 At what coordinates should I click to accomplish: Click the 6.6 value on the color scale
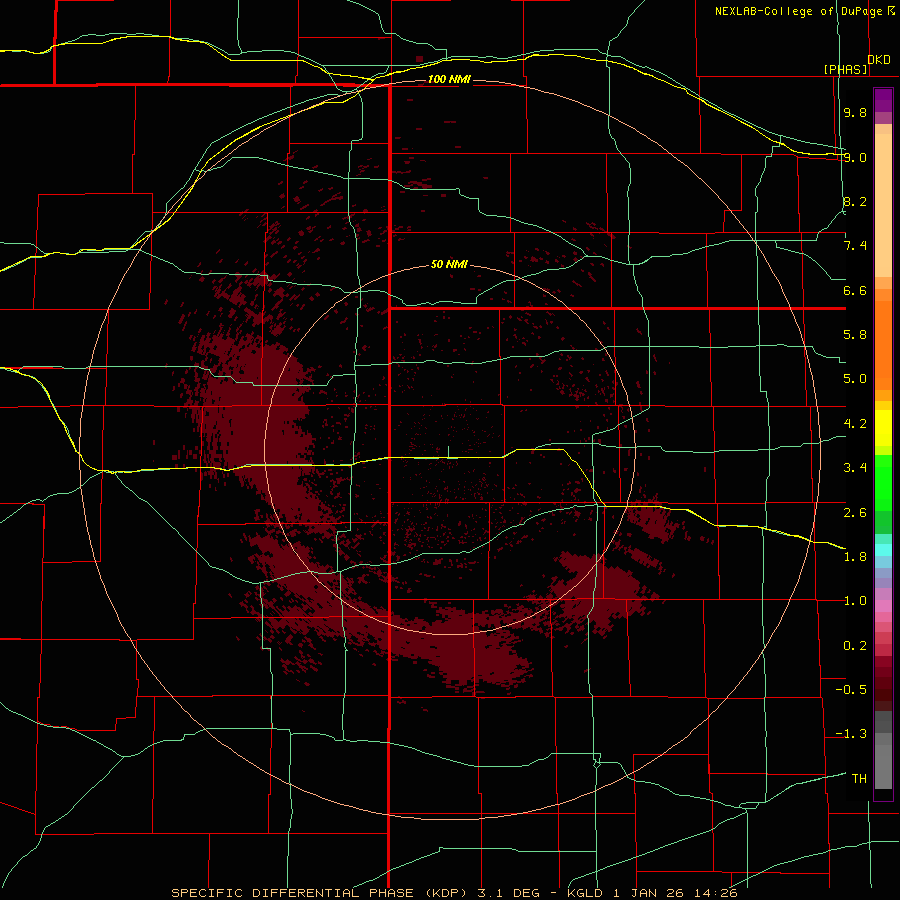(855, 290)
